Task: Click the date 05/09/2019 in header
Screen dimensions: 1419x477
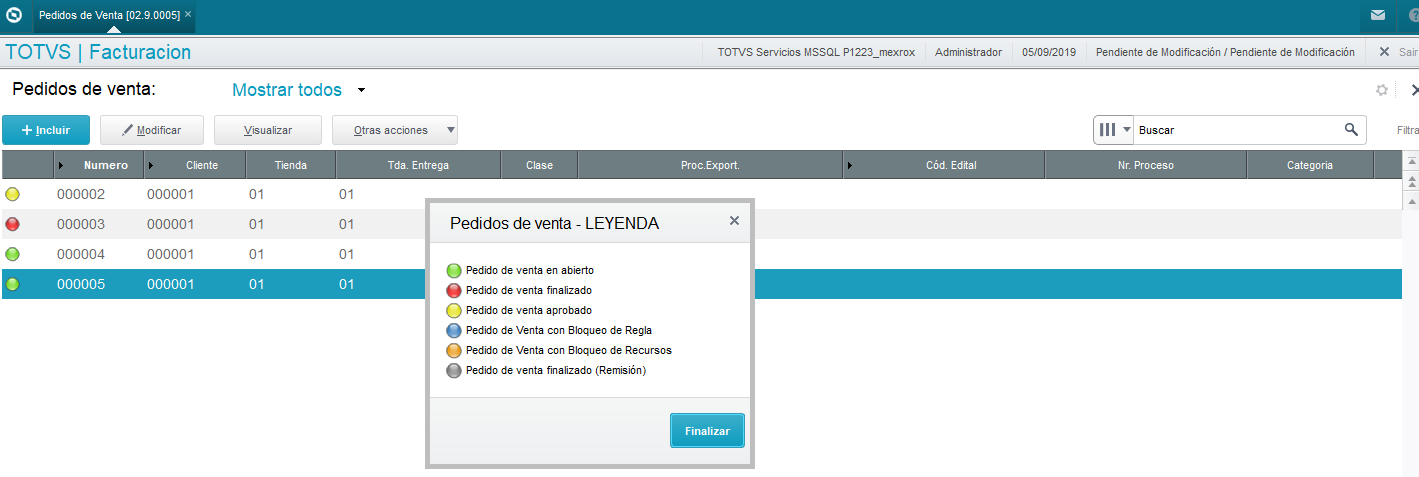Action: 1049,52
